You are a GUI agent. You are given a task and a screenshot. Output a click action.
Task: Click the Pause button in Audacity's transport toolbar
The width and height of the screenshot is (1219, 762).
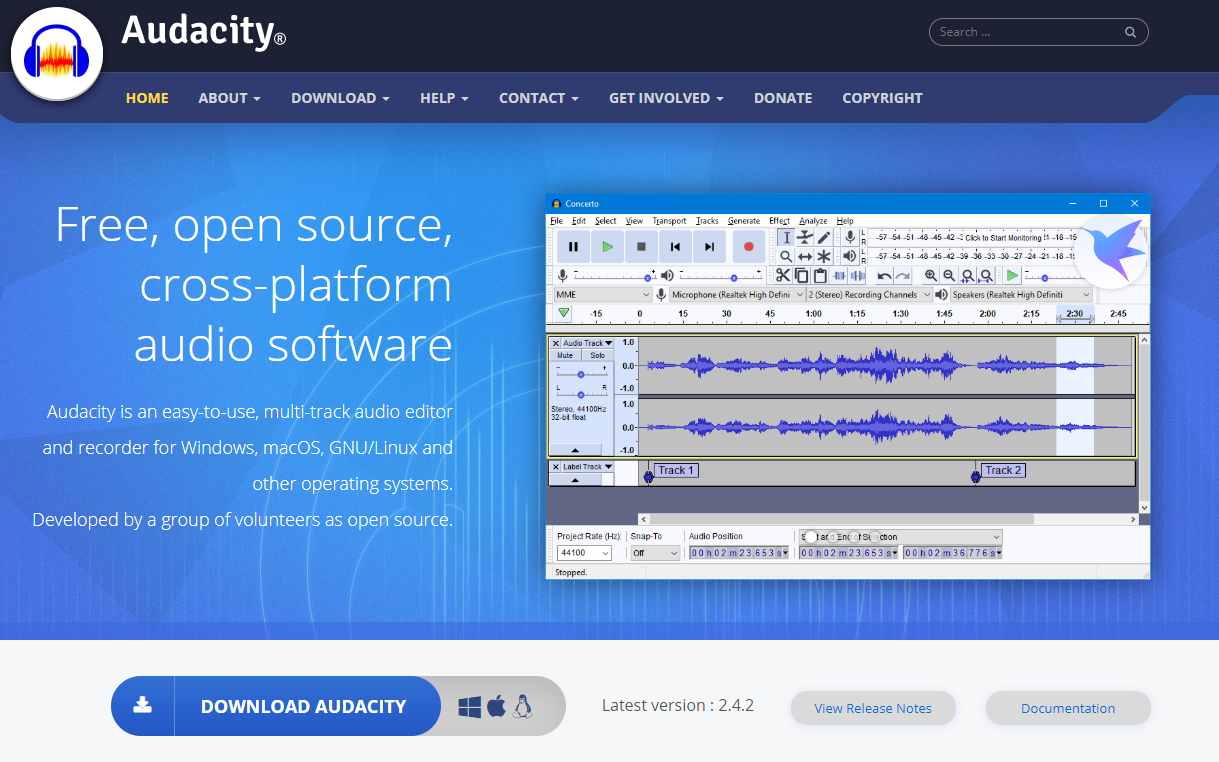pos(573,246)
